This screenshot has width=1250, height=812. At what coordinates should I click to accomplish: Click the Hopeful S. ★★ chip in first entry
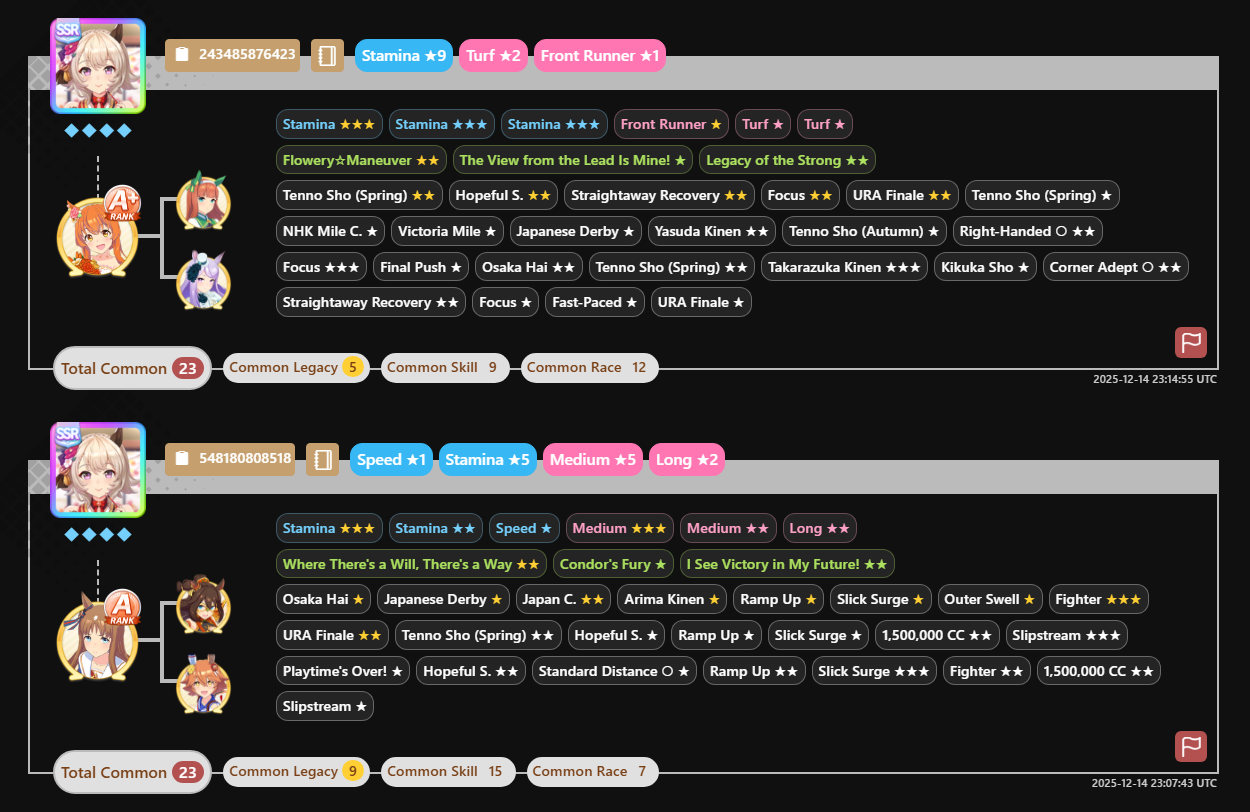click(x=503, y=195)
